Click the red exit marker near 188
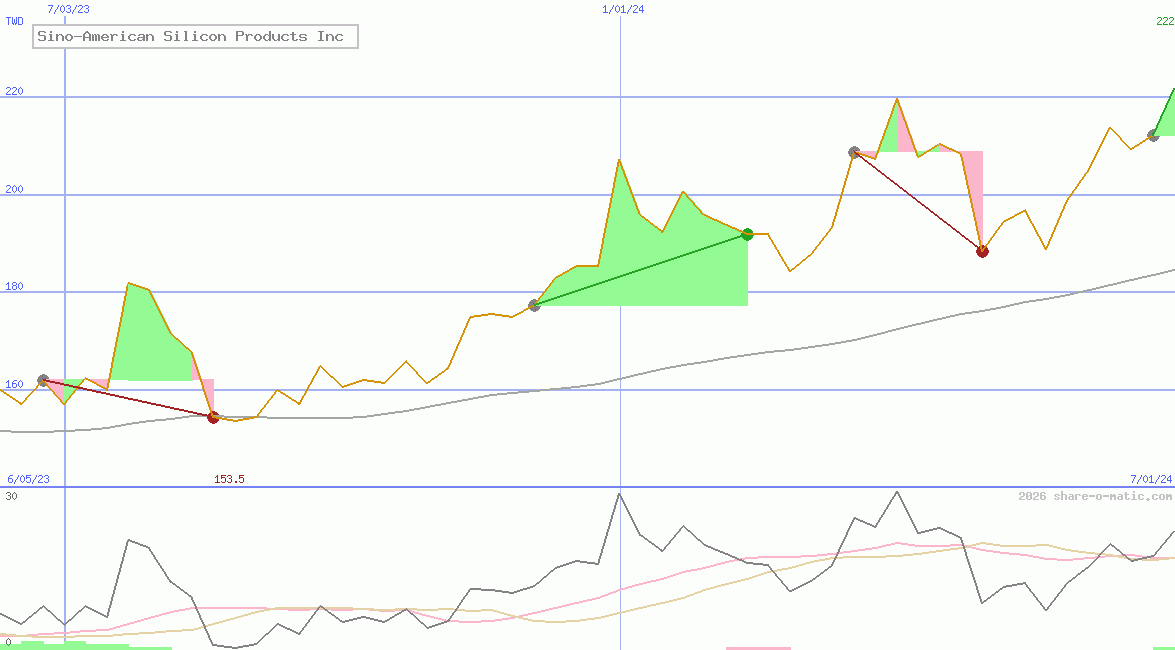This screenshot has width=1175, height=650. pos(982,251)
